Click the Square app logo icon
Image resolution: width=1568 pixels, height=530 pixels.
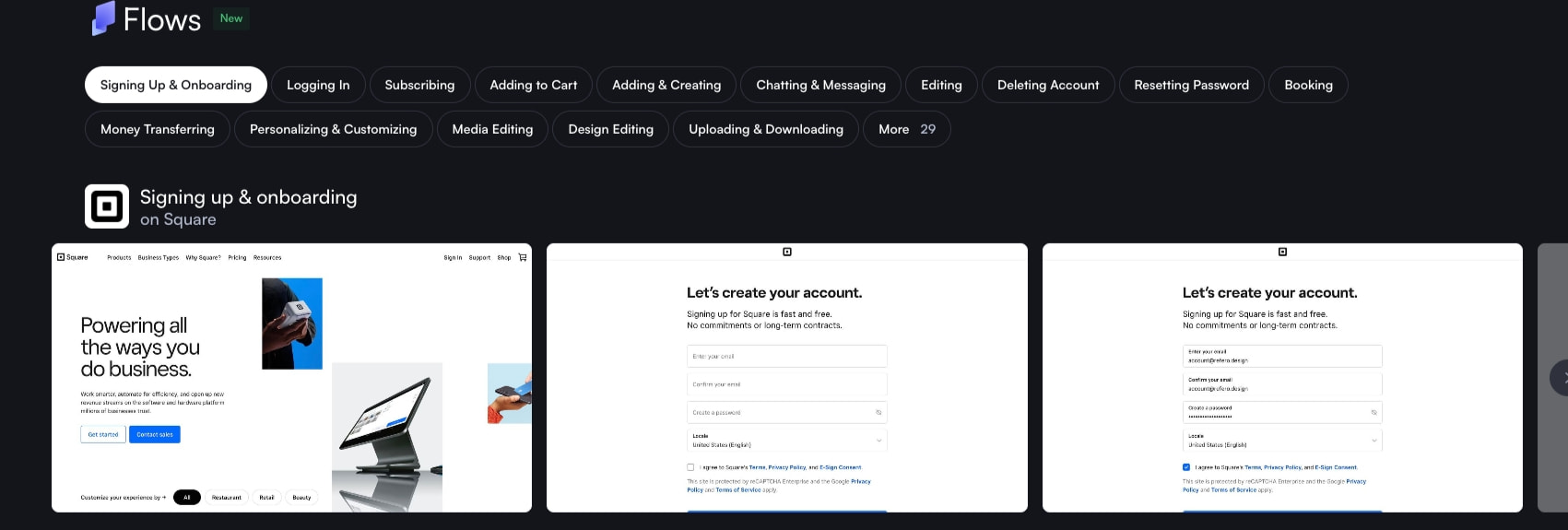[107, 206]
